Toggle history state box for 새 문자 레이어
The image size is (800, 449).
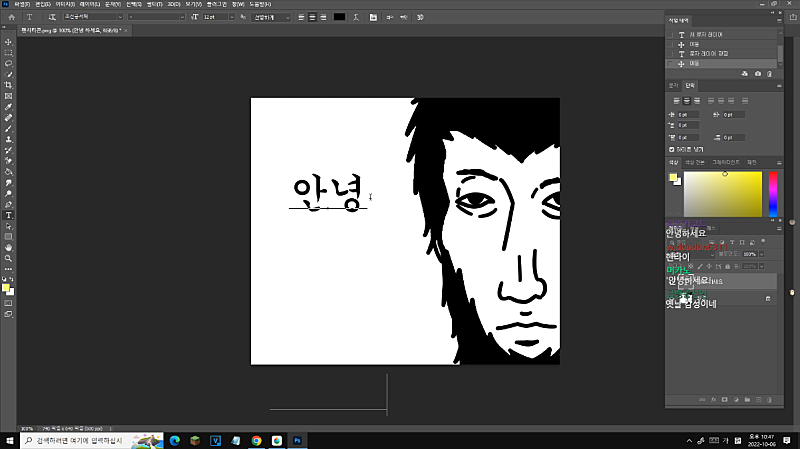671,34
